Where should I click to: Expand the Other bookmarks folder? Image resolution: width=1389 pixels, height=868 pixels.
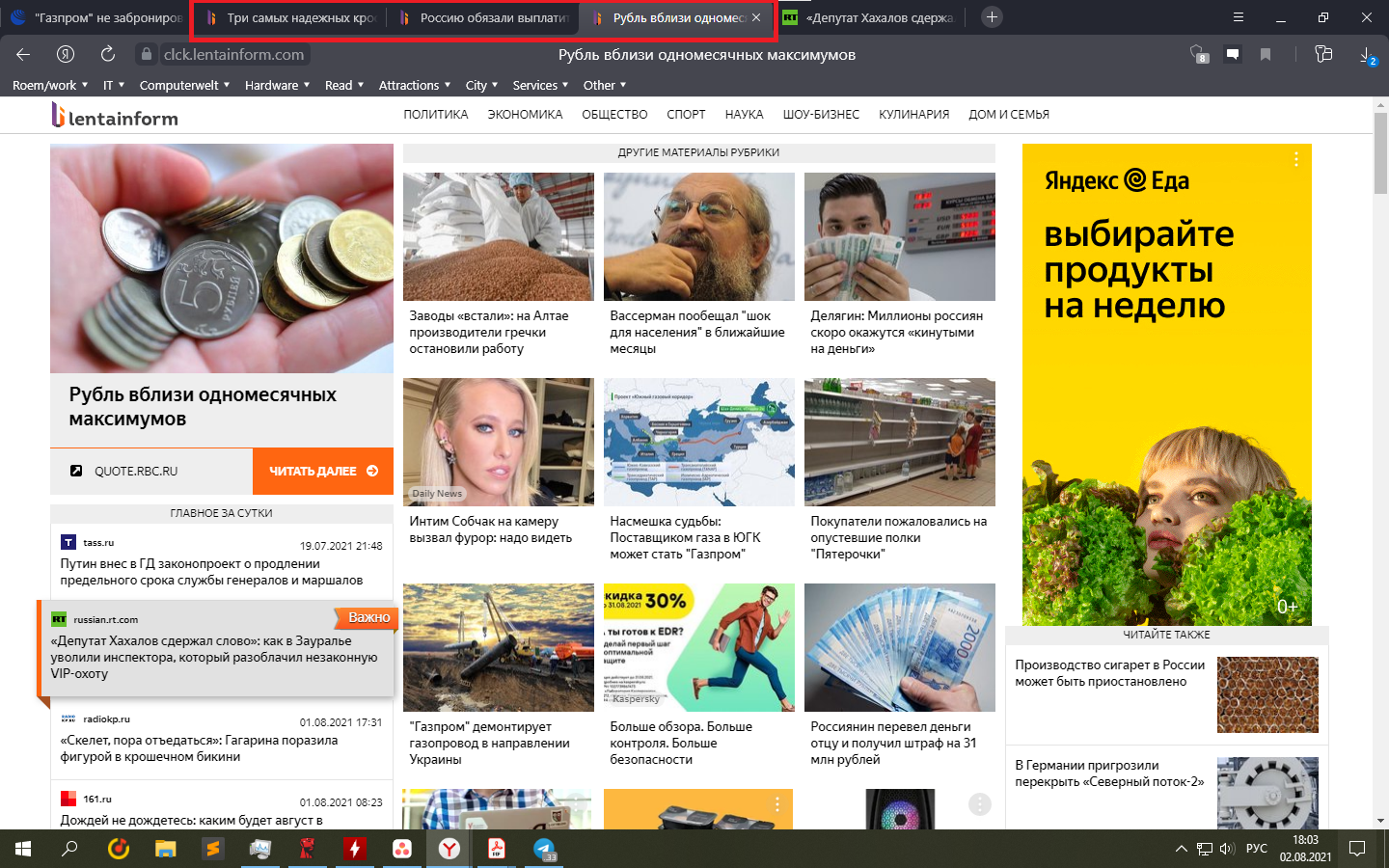[x=605, y=85]
